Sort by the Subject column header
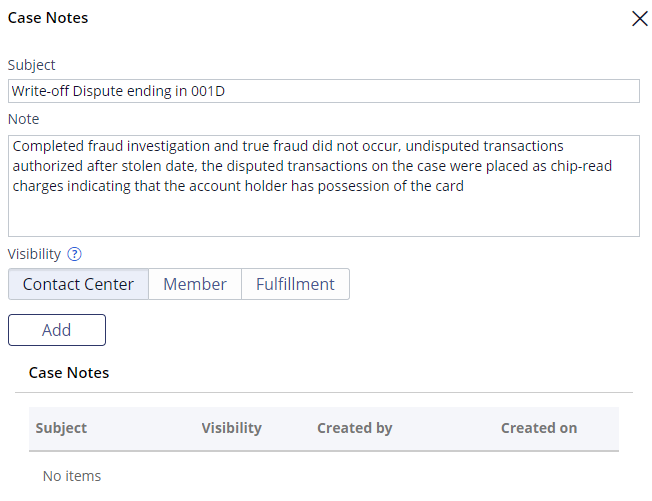652x501 pixels. [x=61, y=428]
